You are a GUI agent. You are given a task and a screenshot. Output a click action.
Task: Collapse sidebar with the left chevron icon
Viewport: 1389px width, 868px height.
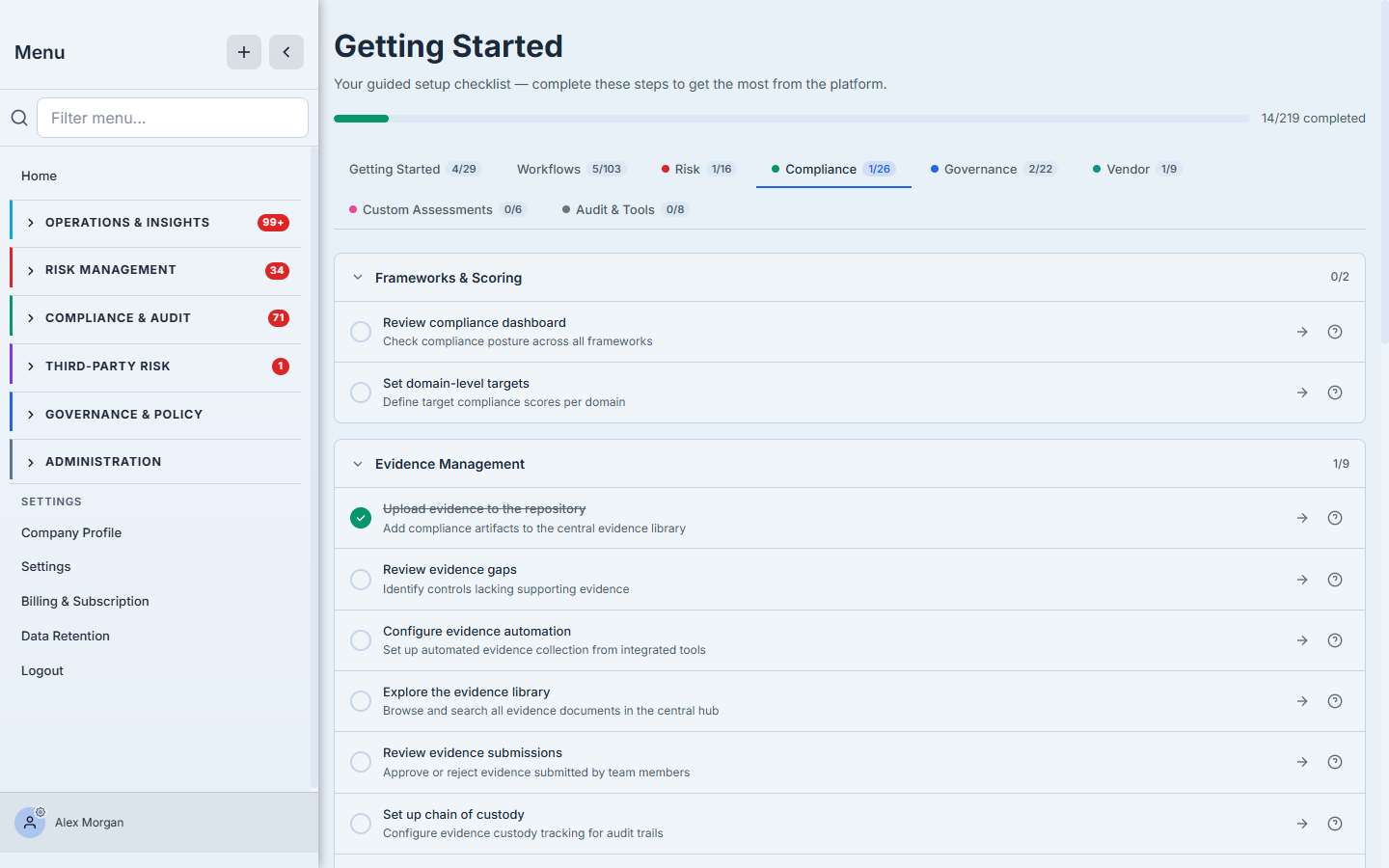(286, 52)
